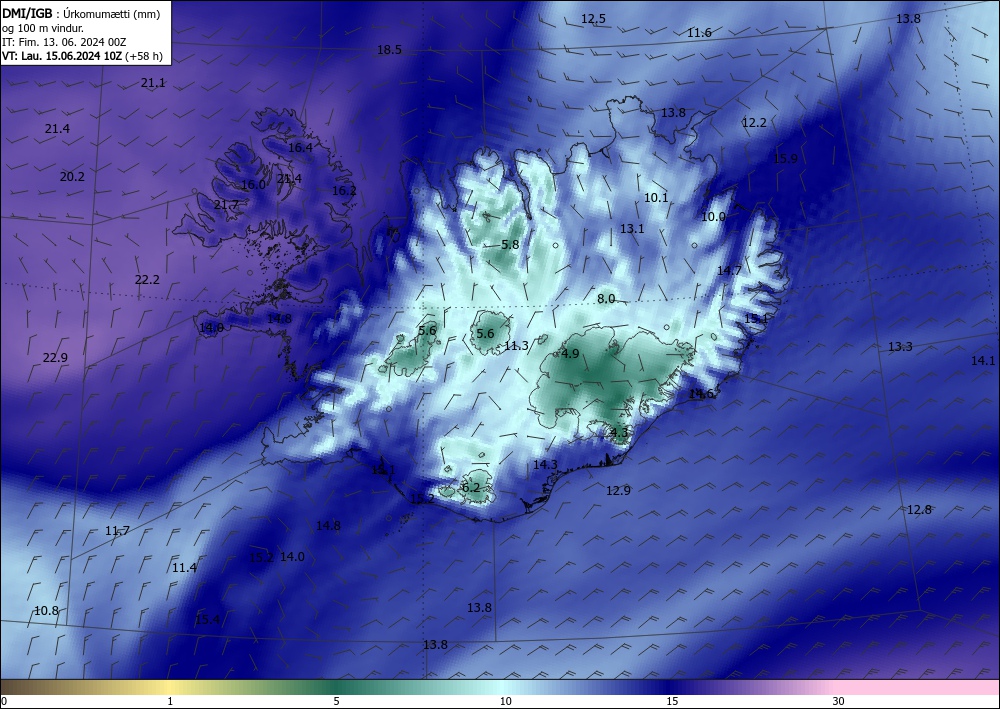Click the value 13.3 on the map
Screen dimensions: 1000x709
click(900, 347)
